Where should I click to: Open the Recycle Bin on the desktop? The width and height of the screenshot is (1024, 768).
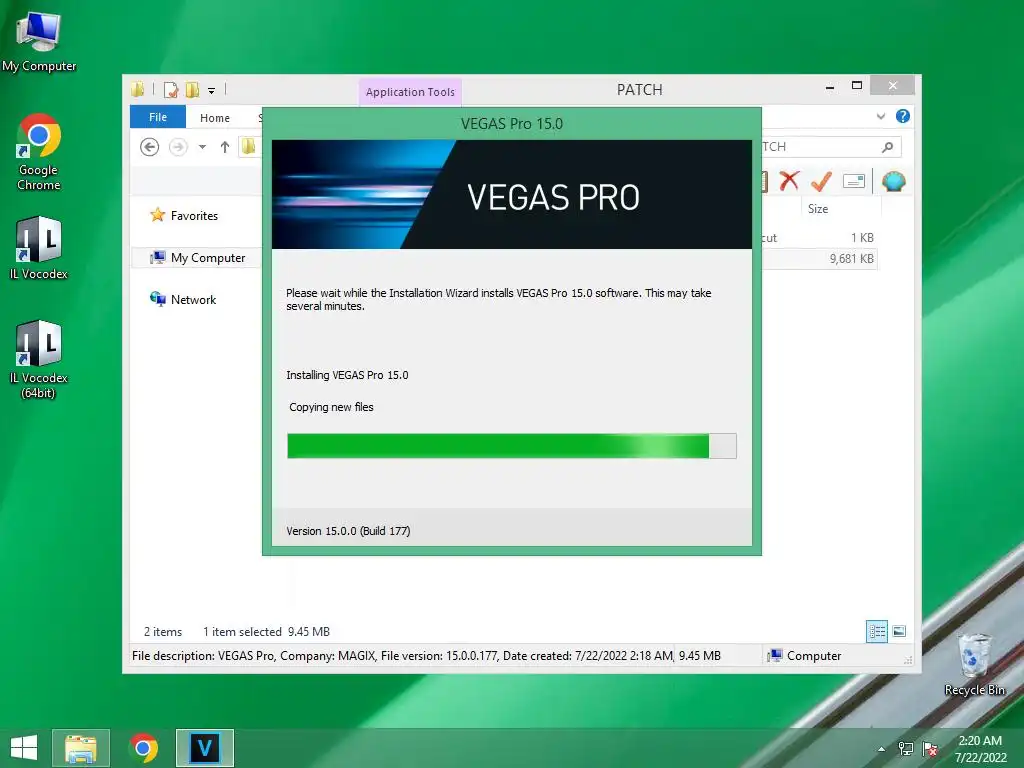(974, 664)
